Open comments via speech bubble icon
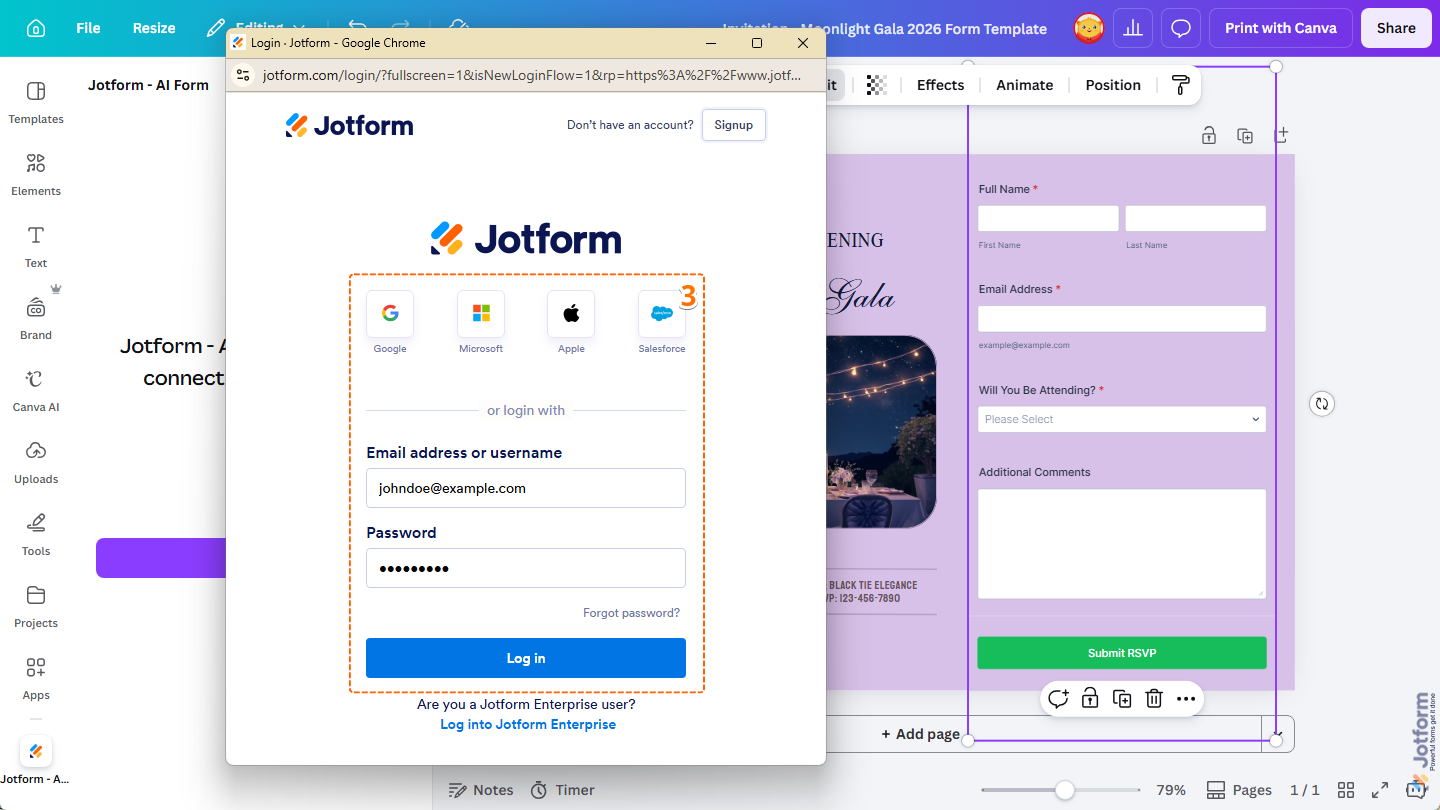The image size is (1440, 810). point(1181,28)
